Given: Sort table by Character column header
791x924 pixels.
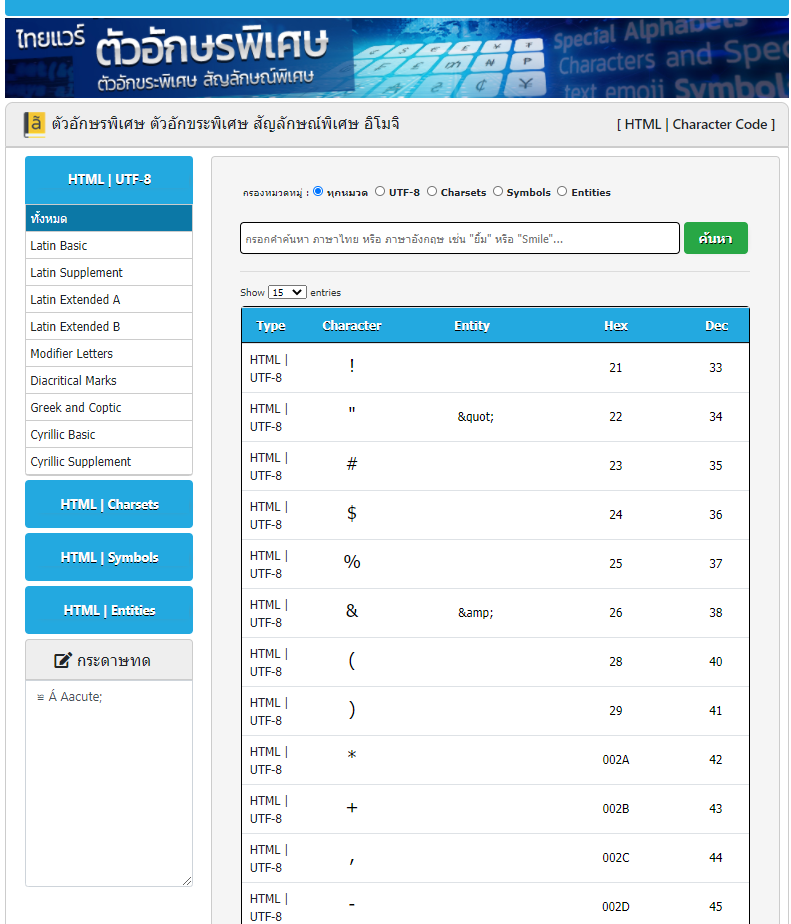Looking at the screenshot, I should click(352, 325).
